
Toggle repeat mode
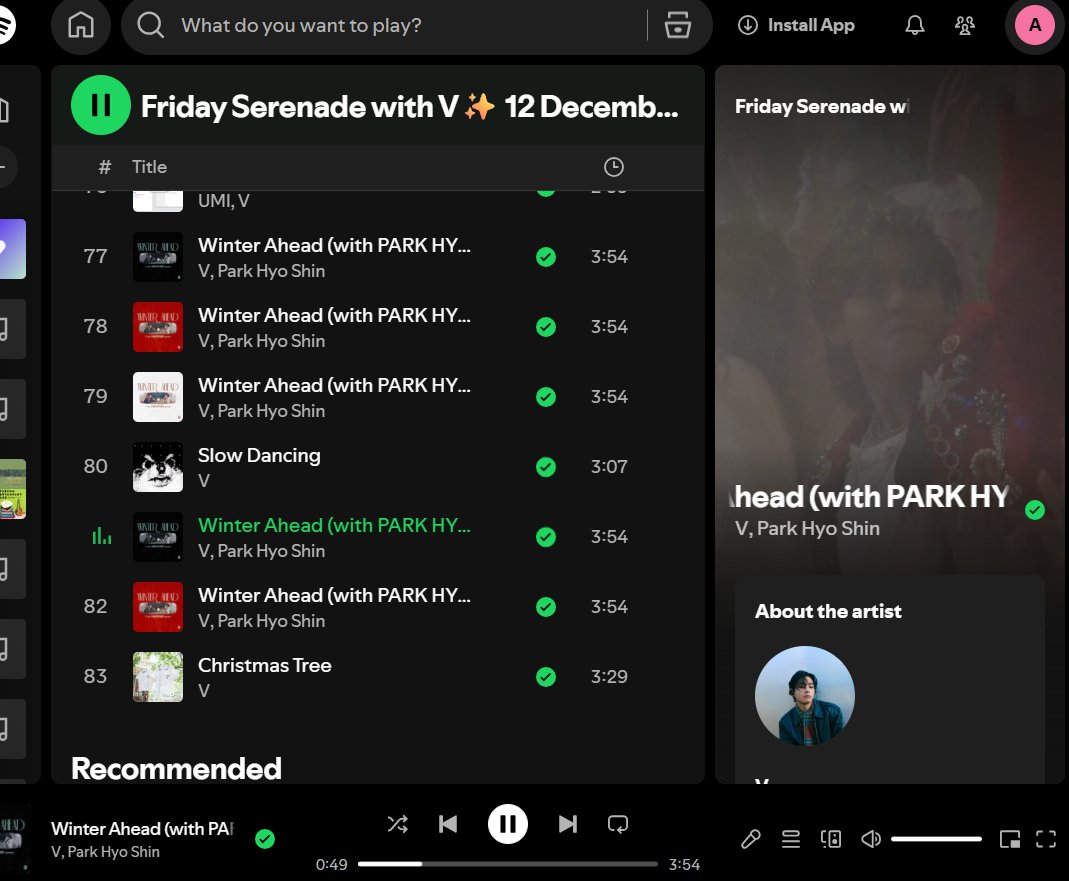click(618, 823)
